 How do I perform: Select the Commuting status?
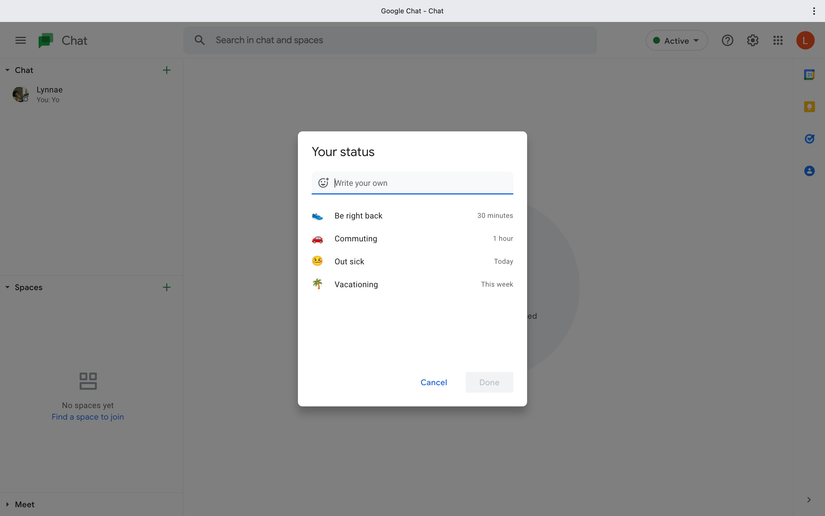412,239
